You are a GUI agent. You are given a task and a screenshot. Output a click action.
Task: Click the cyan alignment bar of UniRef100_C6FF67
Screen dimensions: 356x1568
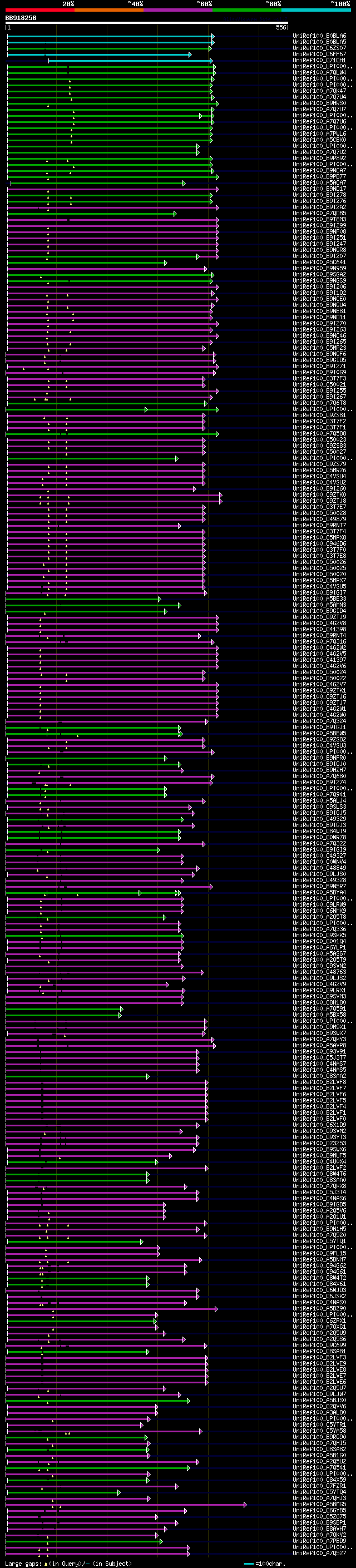98,55
